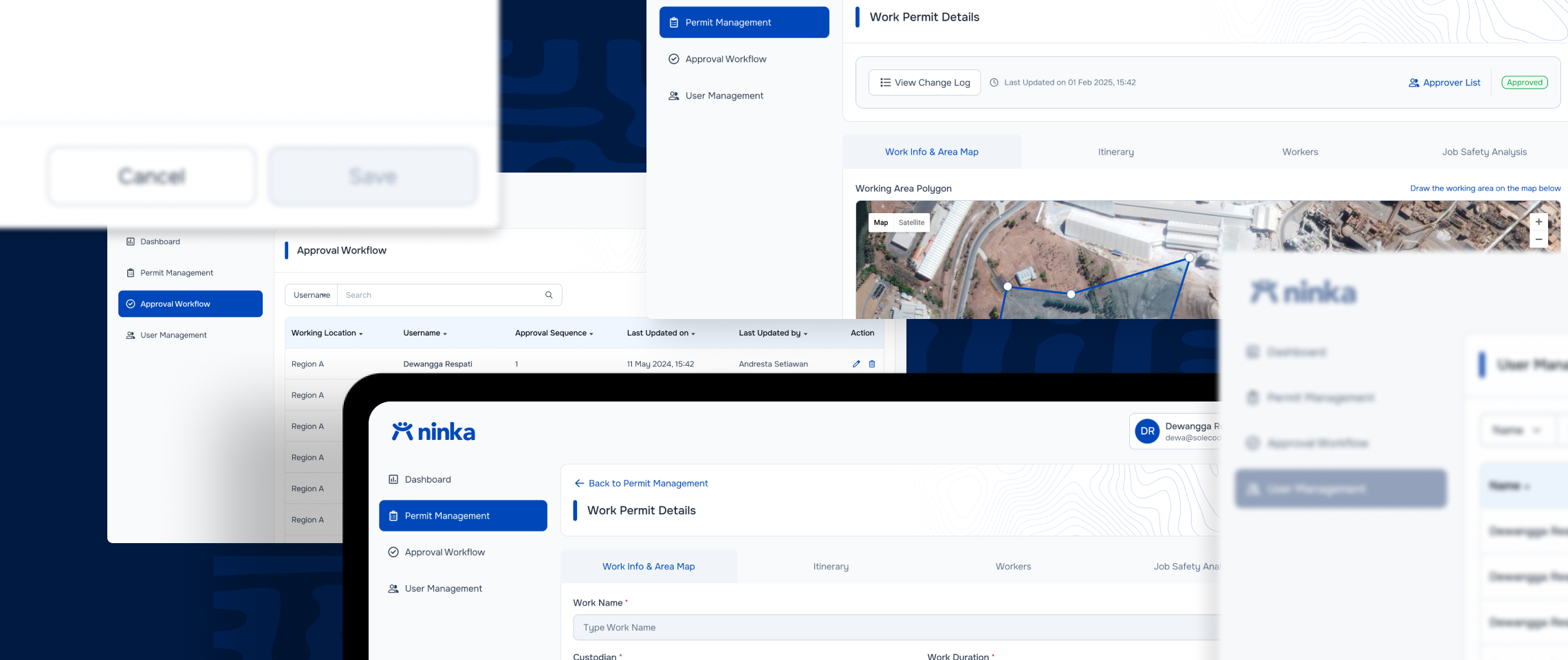Screen dimensions: 1568x660
Task: Click the clock icon beside Last Updated
Action: click(994, 82)
